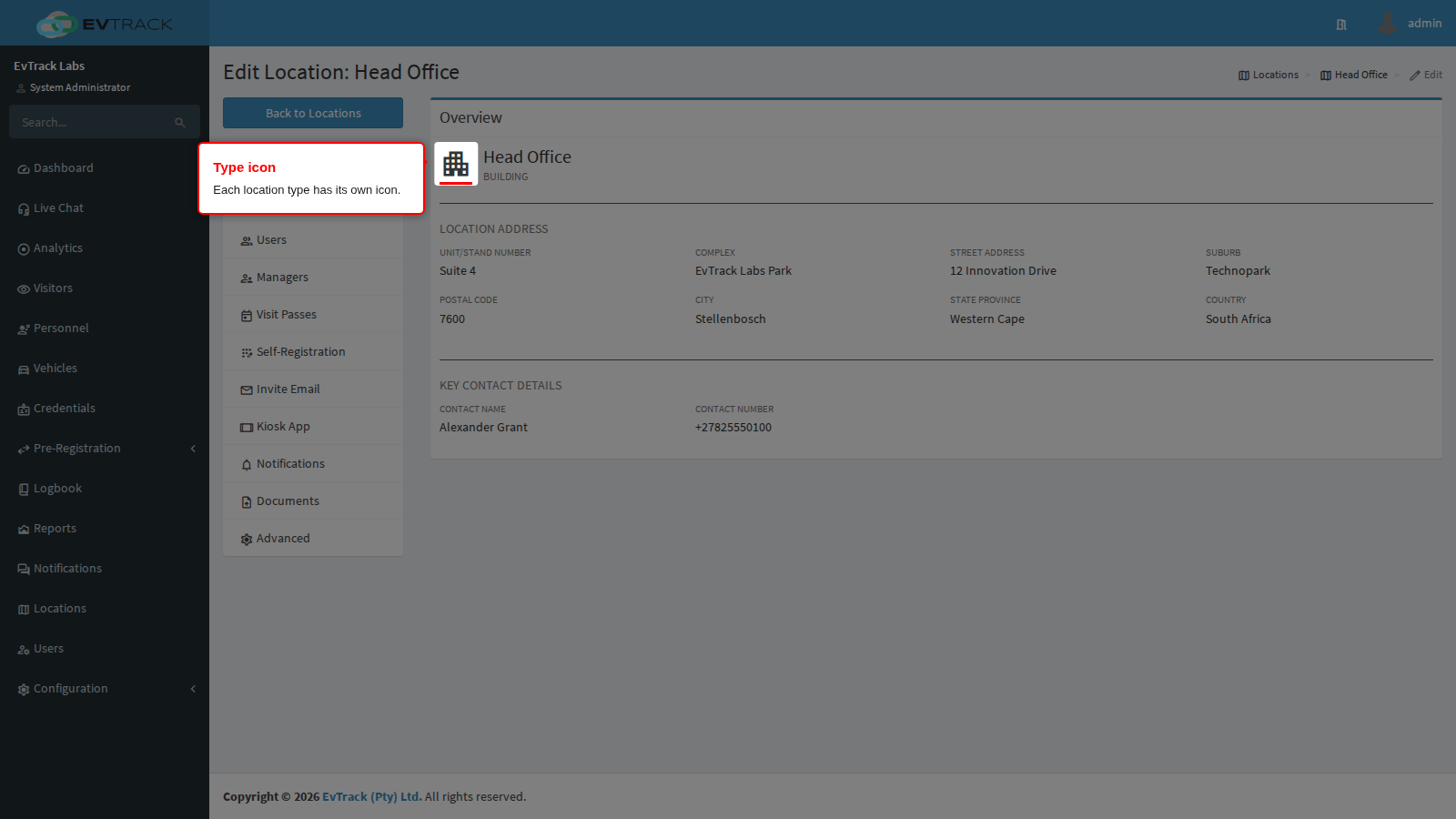Select the location Notifications tab

[313, 464]
